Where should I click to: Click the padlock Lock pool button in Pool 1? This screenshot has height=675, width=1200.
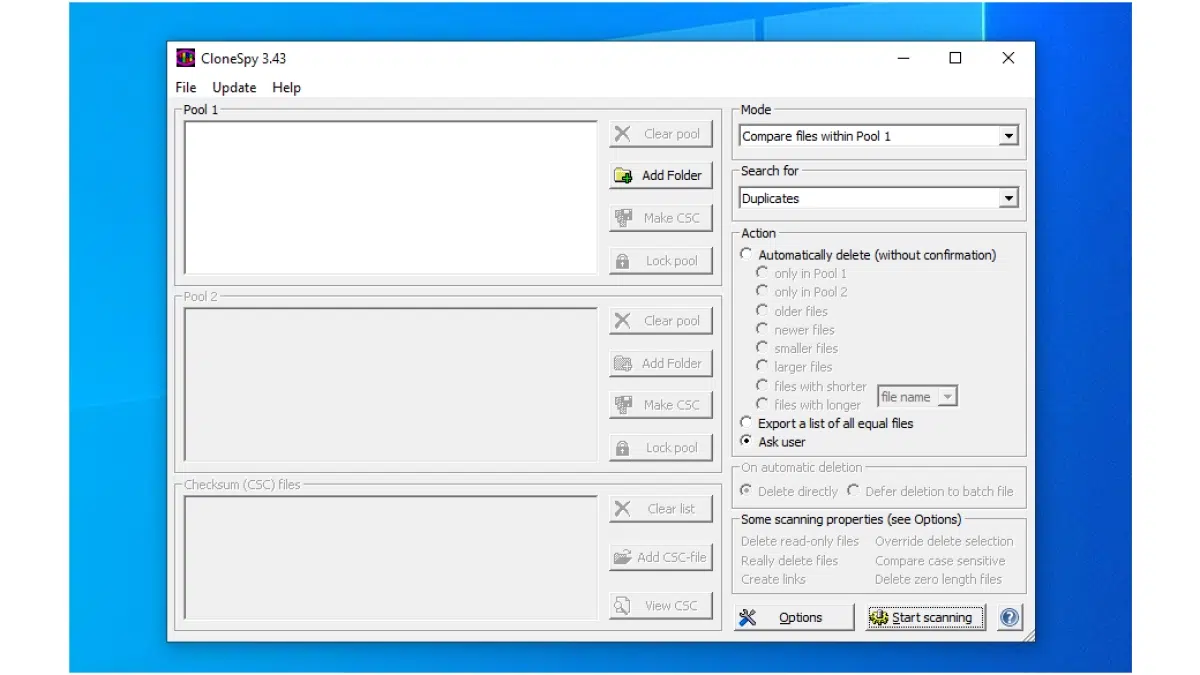point(661,261)
